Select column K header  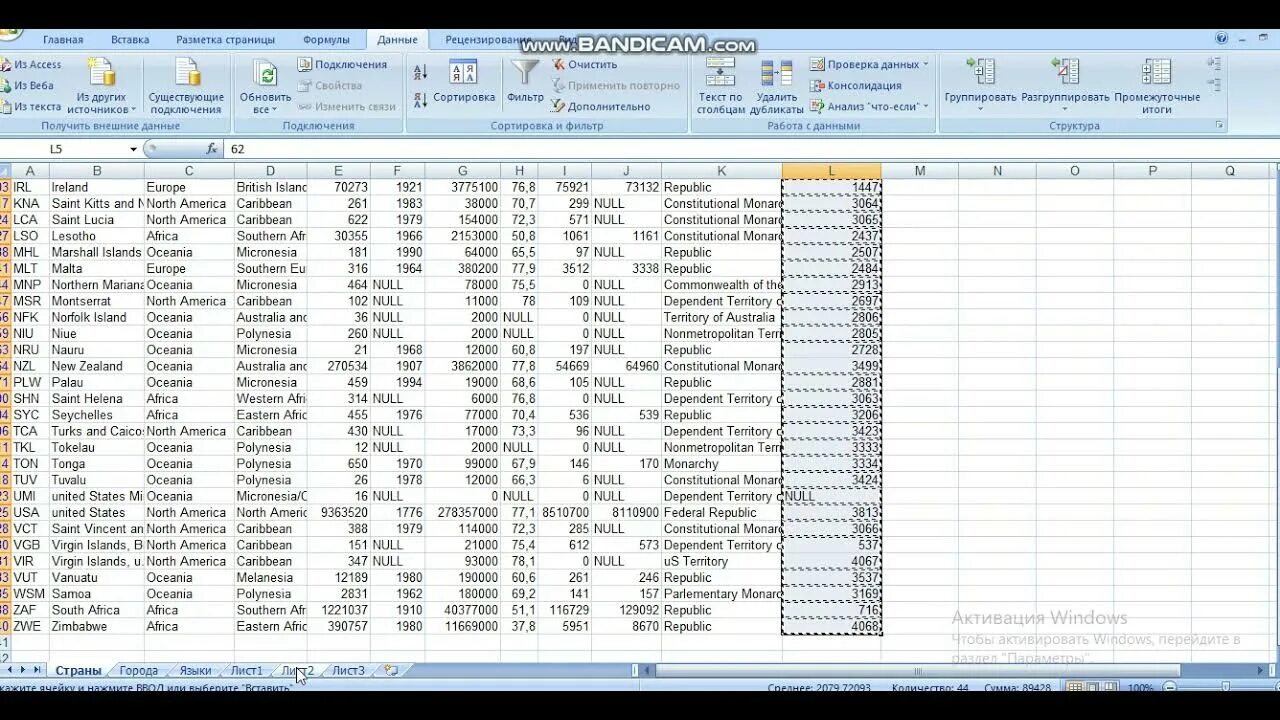tap(721, 171)
